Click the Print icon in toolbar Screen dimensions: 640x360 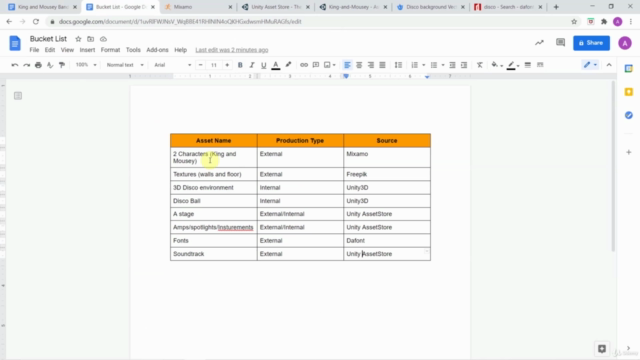click(38, 65)
